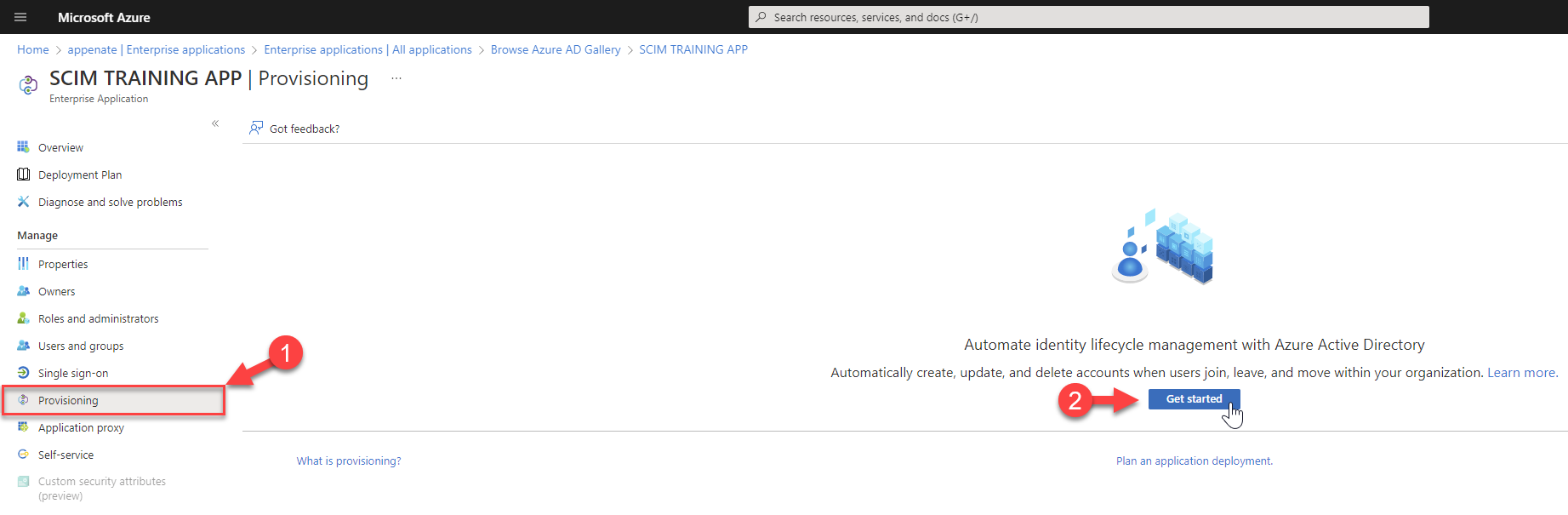This screenshot has height=515, width=1568.
Task: Click the SCIM TRAINING APP enterprise application icon
Action: pos(28,84)
